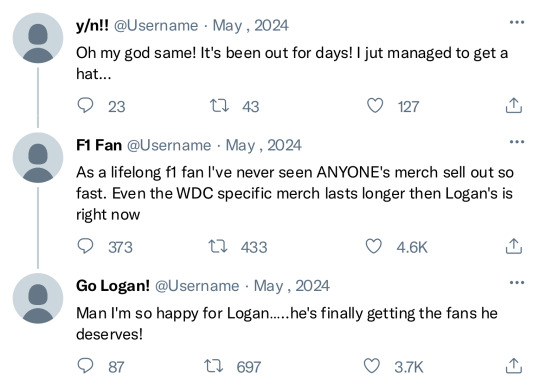
Task: Like the y/n!! tweet with 127 likes
Action: coord(375,105)
